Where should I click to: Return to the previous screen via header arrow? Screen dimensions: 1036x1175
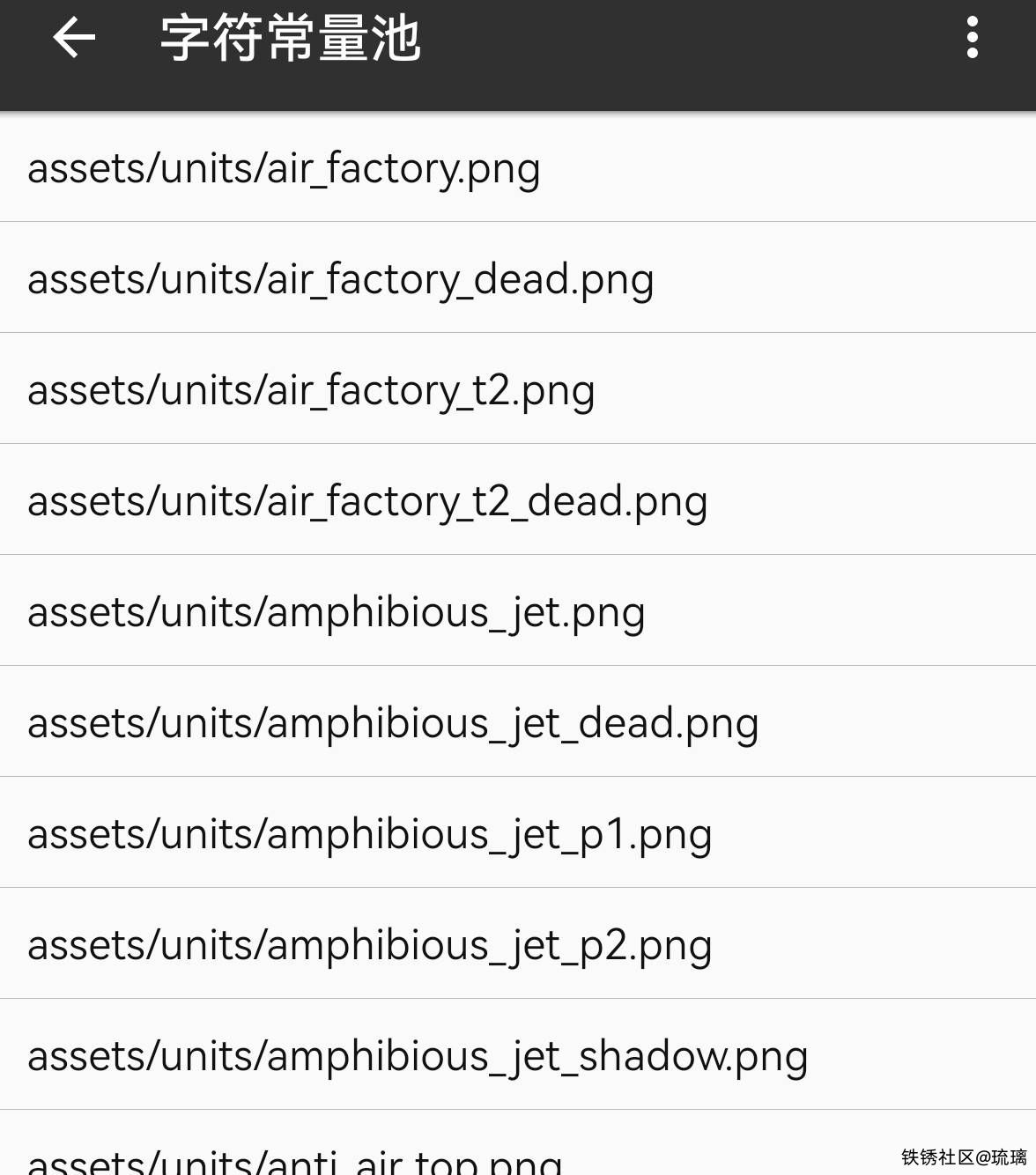(74, 38)
